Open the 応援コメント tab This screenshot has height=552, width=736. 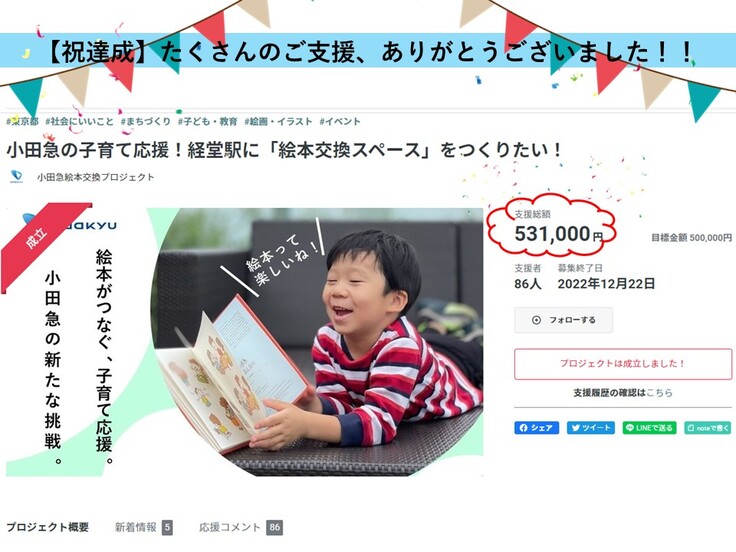click(x=241, y=527)
